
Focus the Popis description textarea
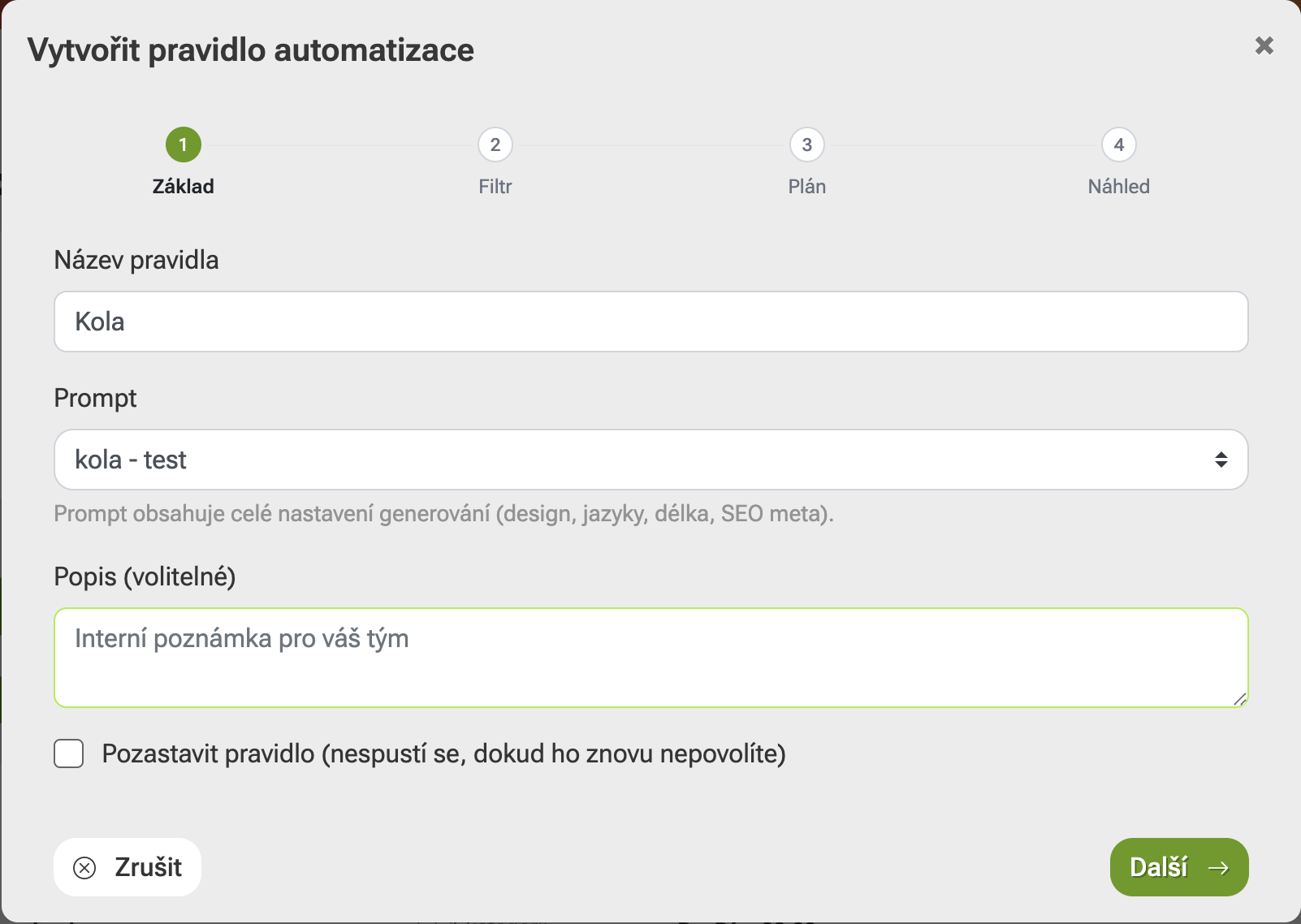point(651,658)
